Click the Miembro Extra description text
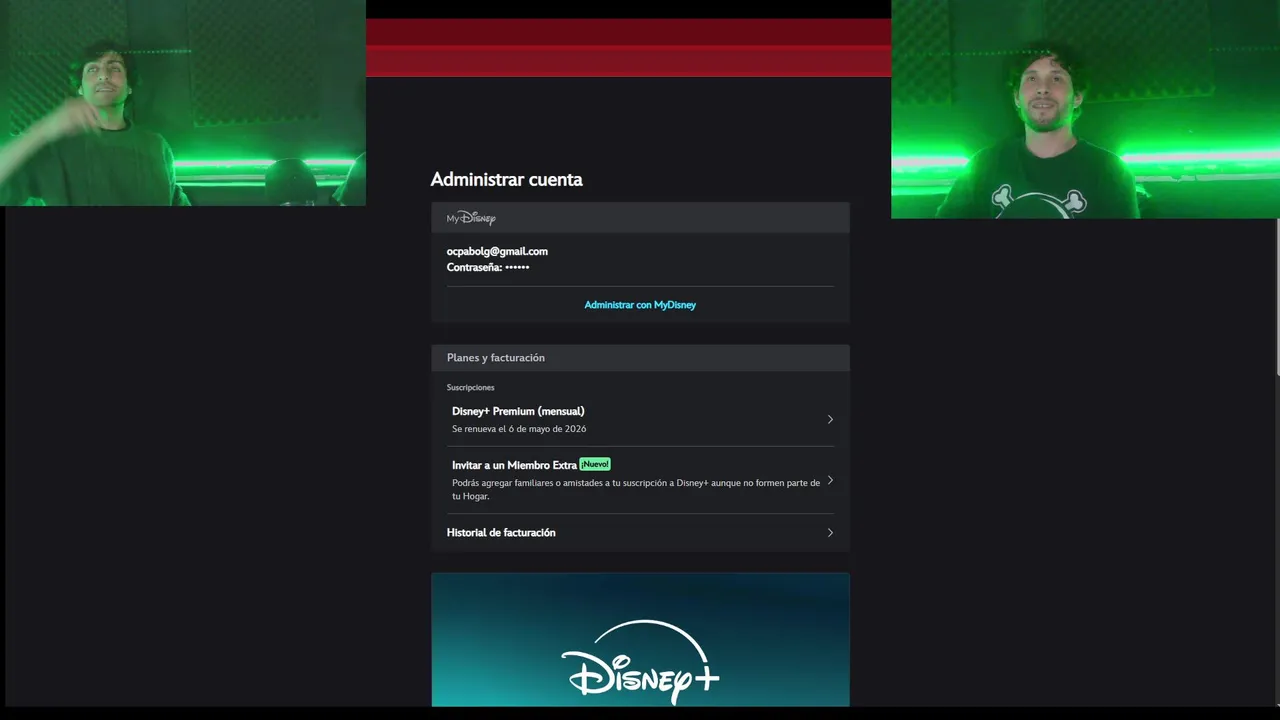Screen dimensions: 1280x720 coord(636,489)
